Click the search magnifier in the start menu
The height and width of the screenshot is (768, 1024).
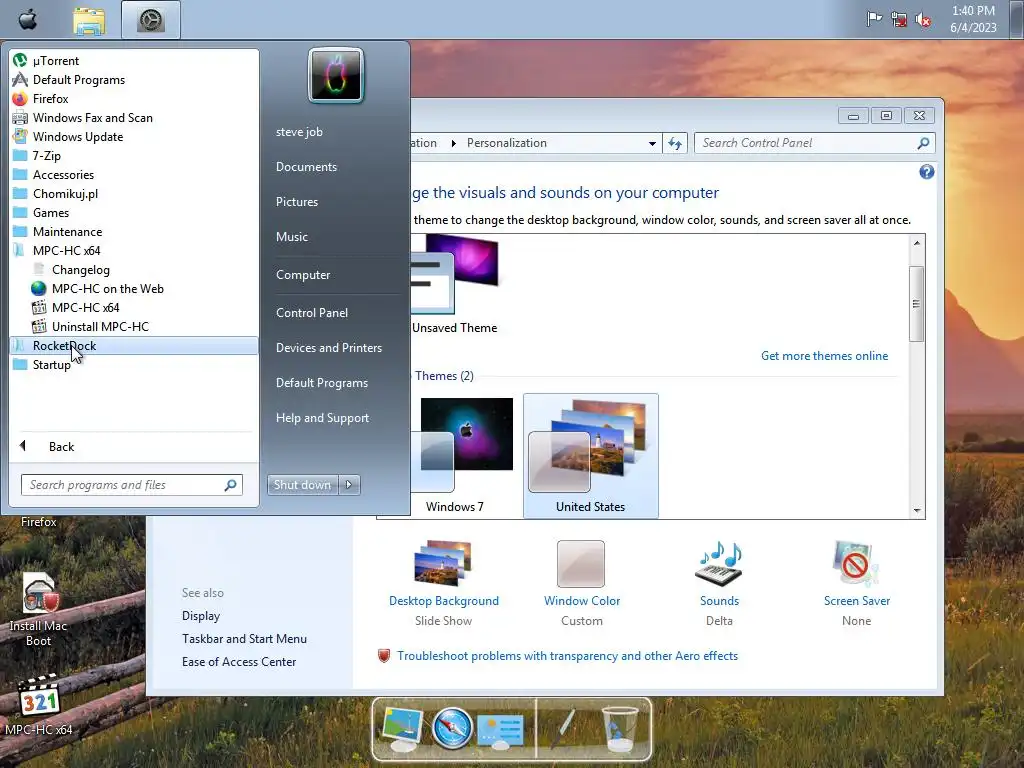pos(231,485)
